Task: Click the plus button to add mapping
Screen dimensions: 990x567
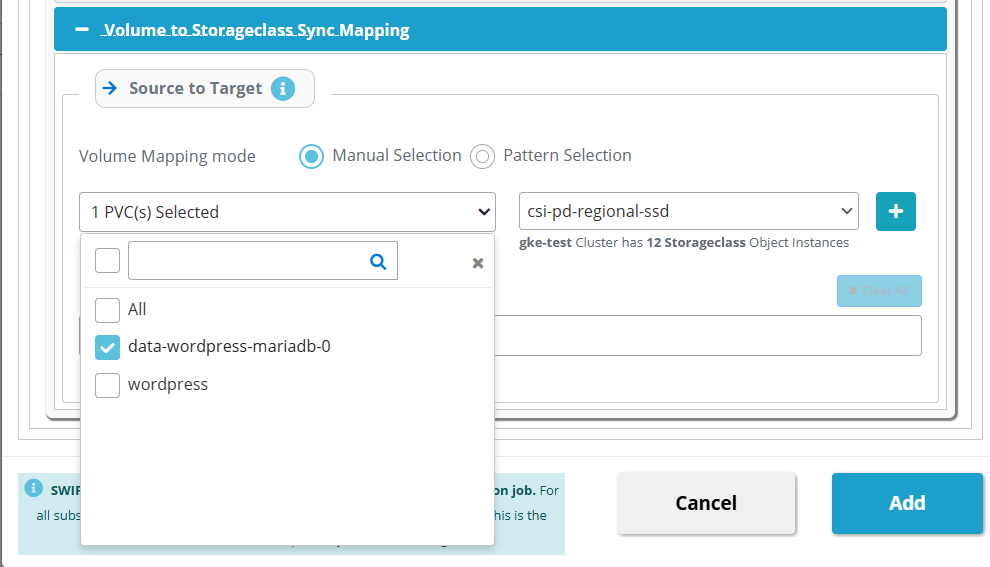Action: point(895,212)
